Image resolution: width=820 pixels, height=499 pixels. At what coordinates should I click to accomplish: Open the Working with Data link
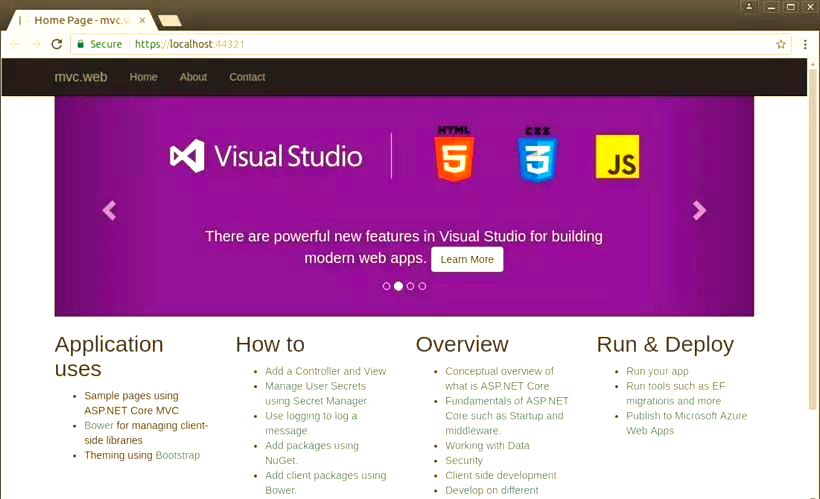point(487,446)
